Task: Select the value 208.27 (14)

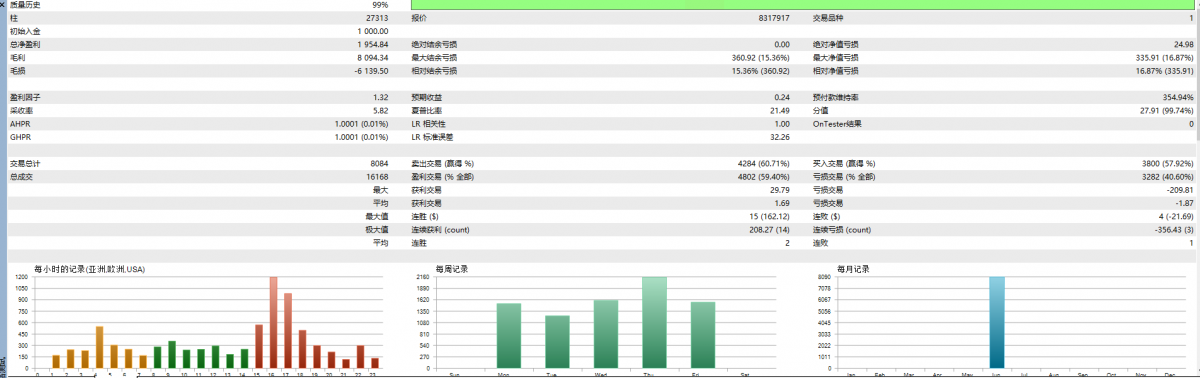Action: click(768, 229)
